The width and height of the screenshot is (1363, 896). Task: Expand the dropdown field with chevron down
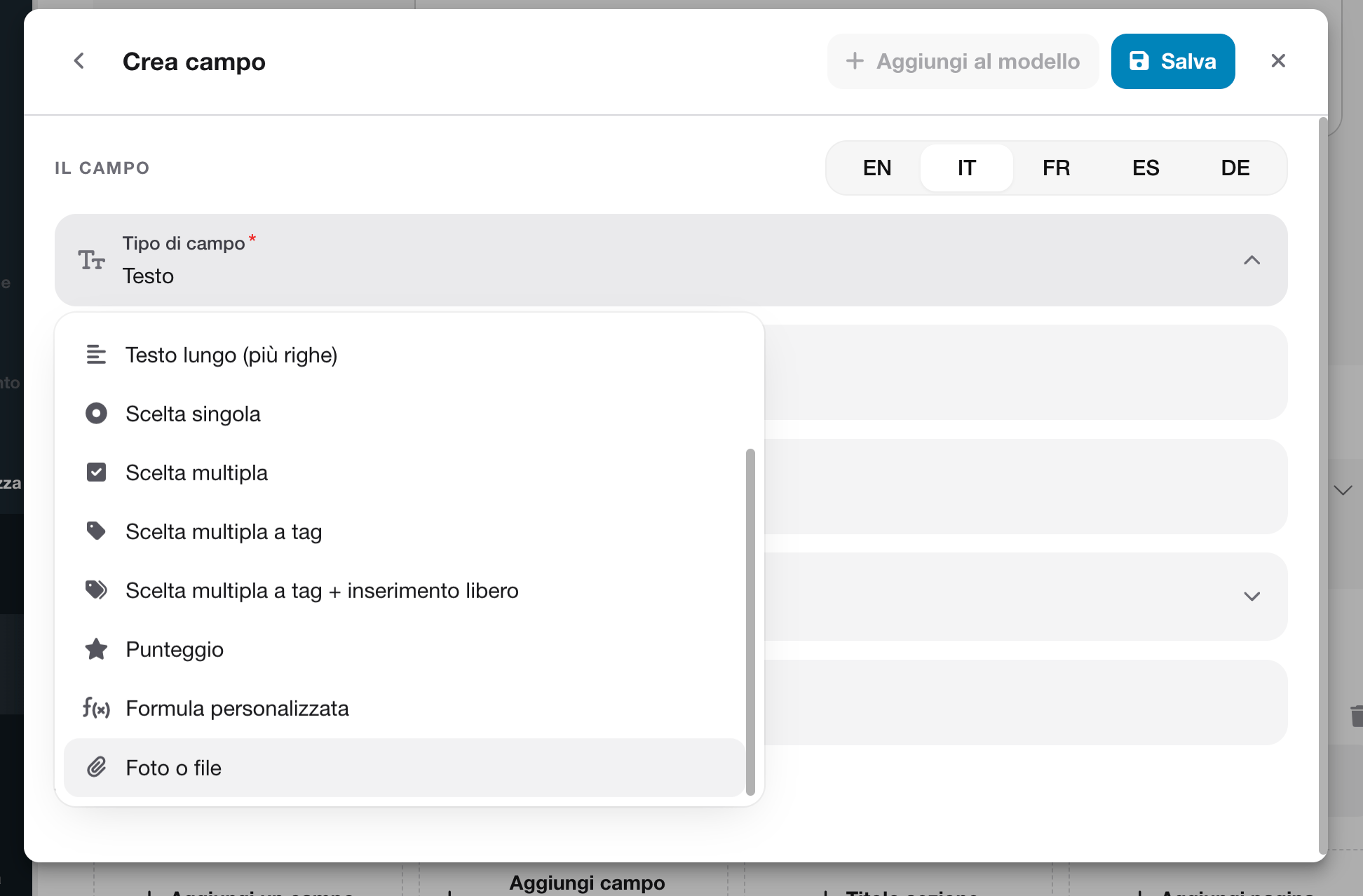click(x=1252, y=597)
